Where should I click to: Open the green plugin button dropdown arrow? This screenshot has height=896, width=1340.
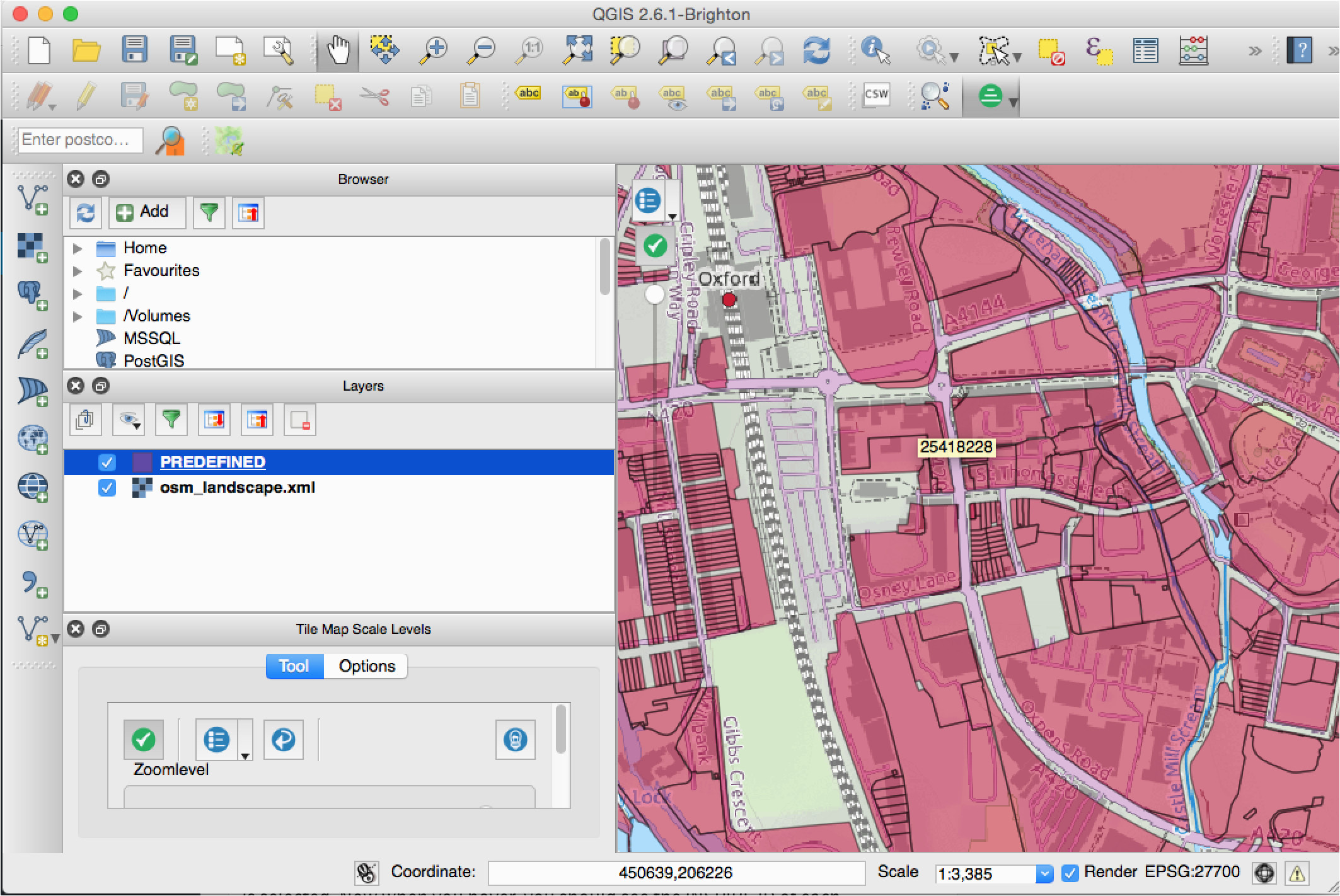tap(1013, 102)
